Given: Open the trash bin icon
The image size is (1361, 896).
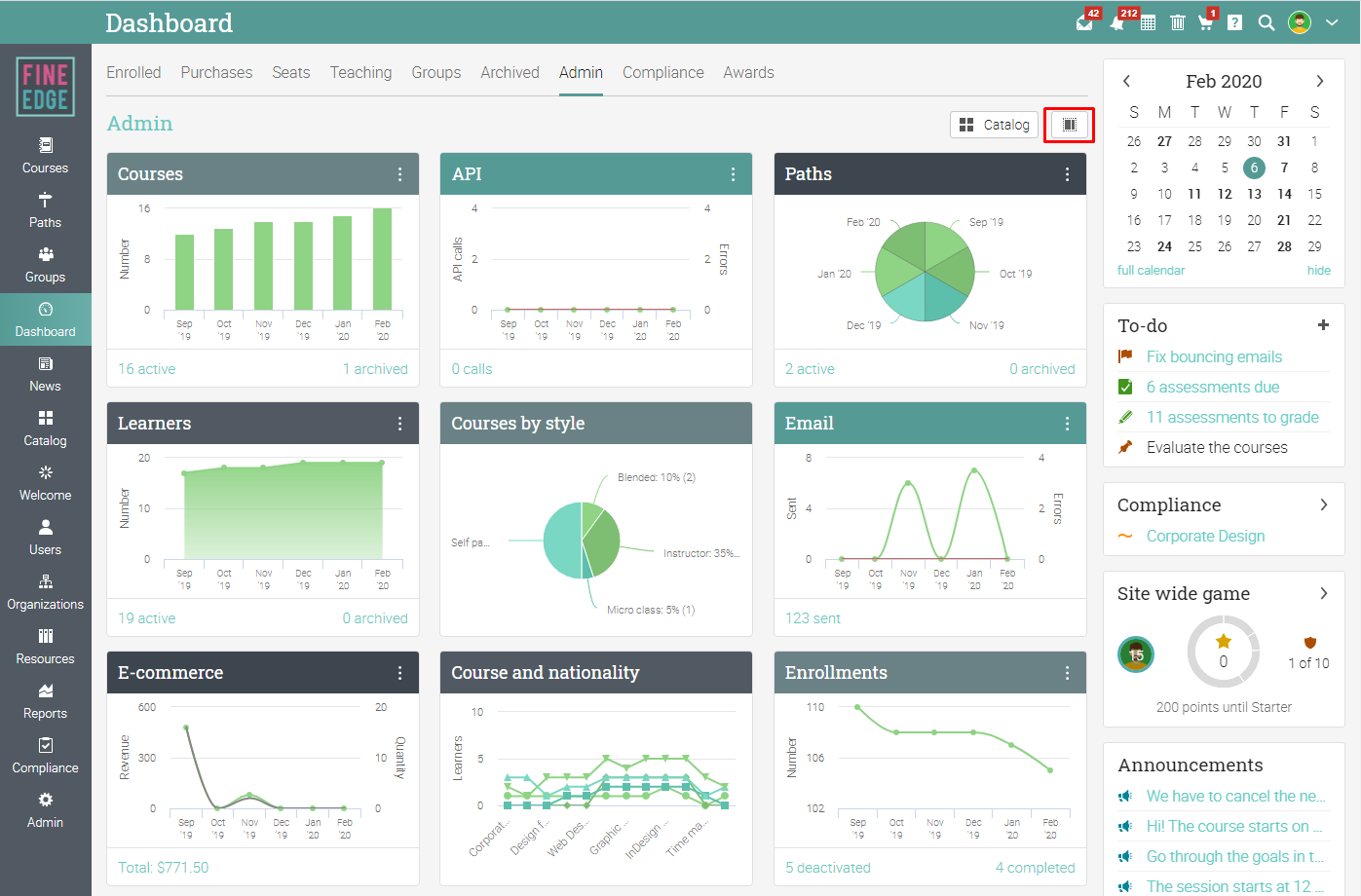Looking at the screenshot, I should [1177, 22].
